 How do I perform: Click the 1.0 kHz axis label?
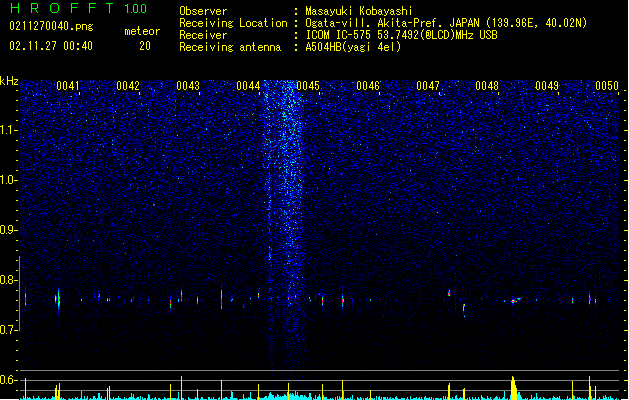pos(8,180)
